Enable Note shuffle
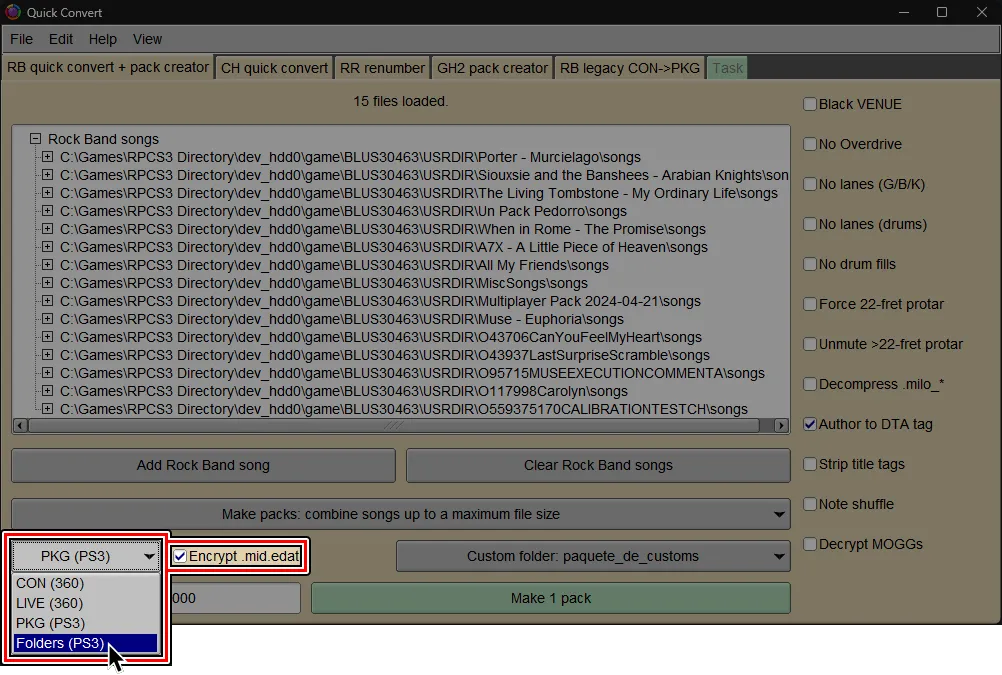The height and width of the screenshot is (675, 1002). [809, 504]
